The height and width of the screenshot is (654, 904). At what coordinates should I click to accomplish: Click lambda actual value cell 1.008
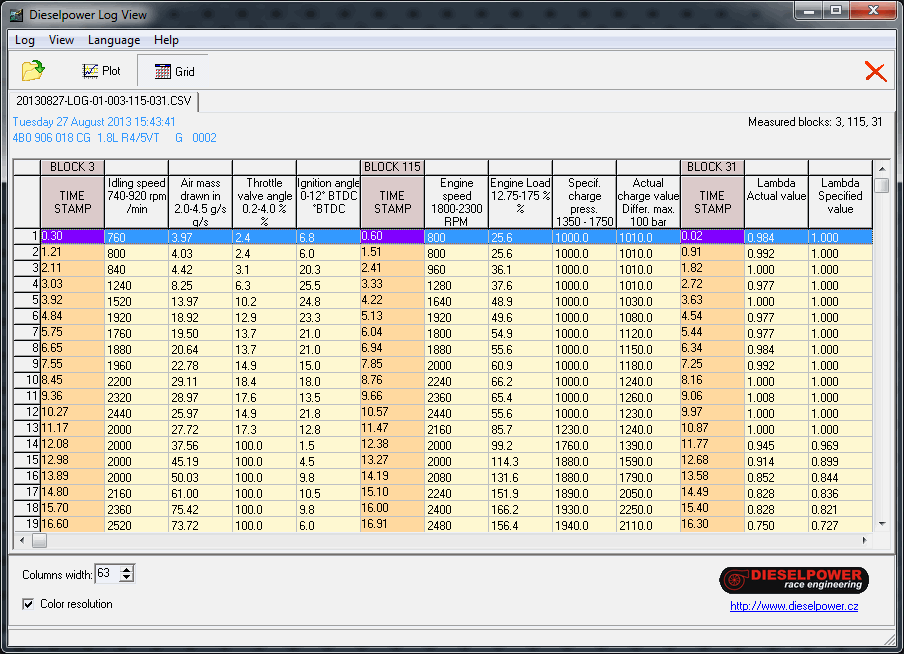pos(777,397)
